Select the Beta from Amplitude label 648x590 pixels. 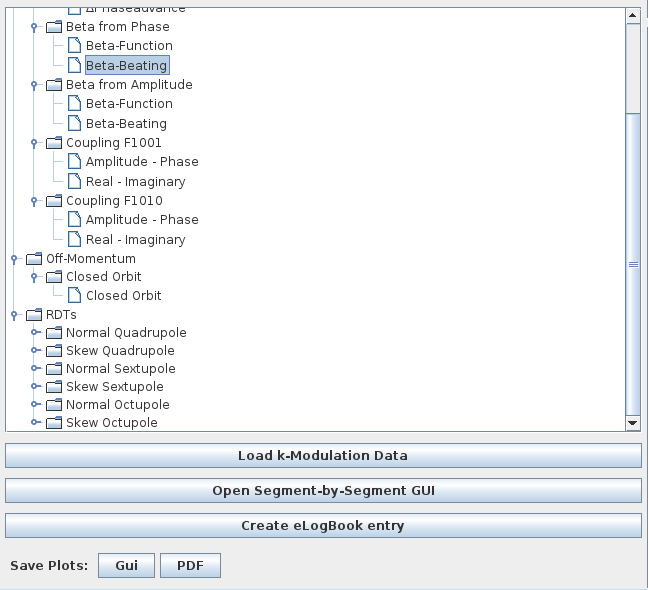click(129, 85)
